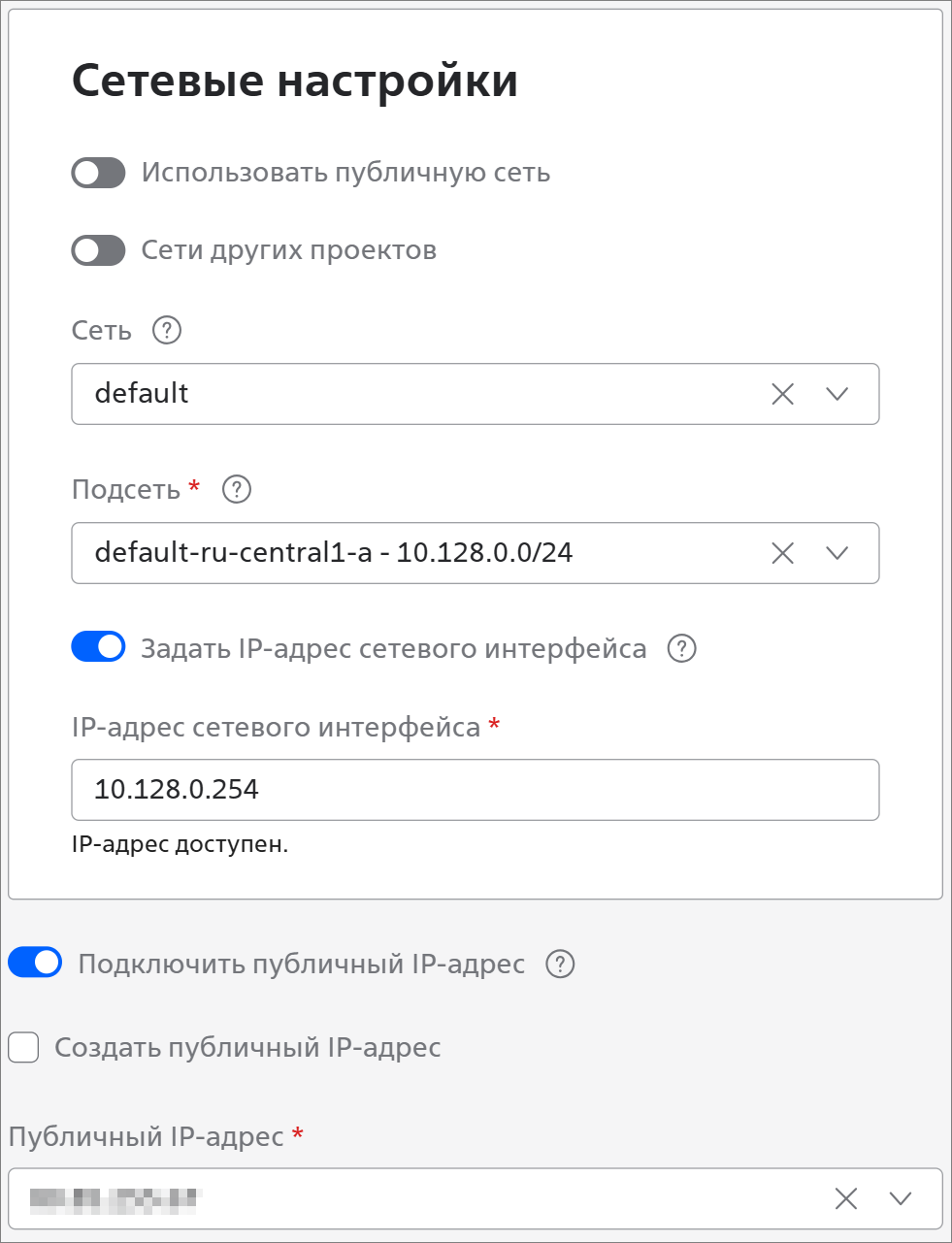Turn off Подключить публичный IP-адрес switch
Viewport: 952px width, 1243px height.
tap(35, 963)
